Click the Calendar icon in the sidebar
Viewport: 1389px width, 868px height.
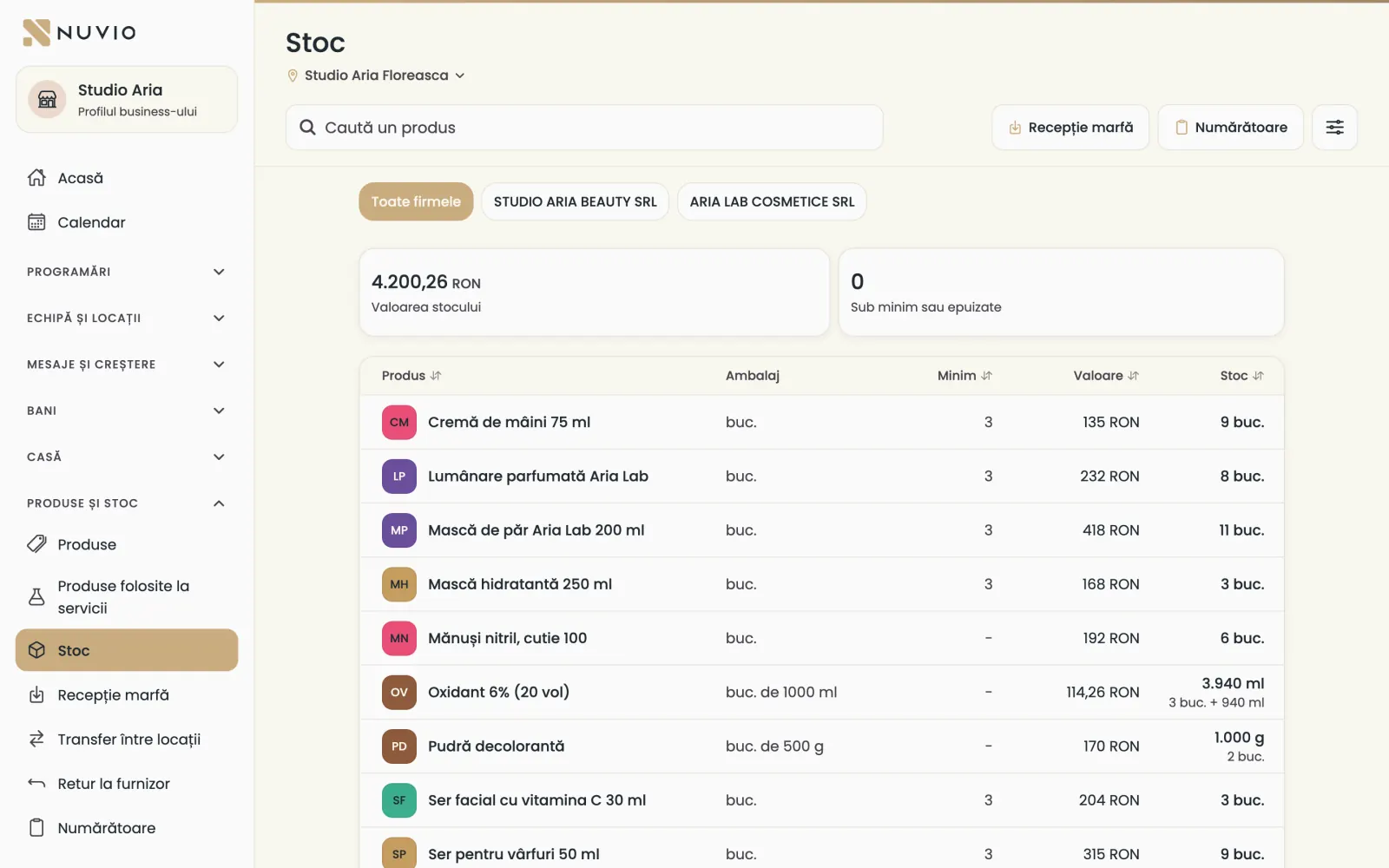pos(36,222)
